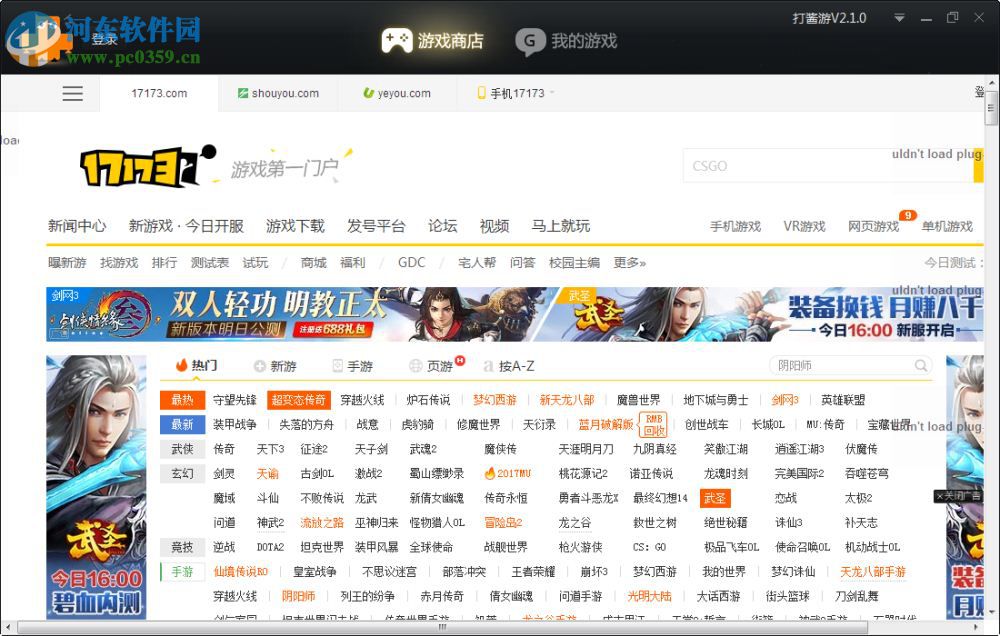Open the hamburger menu icon
Image resolution: width=1000 pixels, height=636 pixels.
[72, 93]
